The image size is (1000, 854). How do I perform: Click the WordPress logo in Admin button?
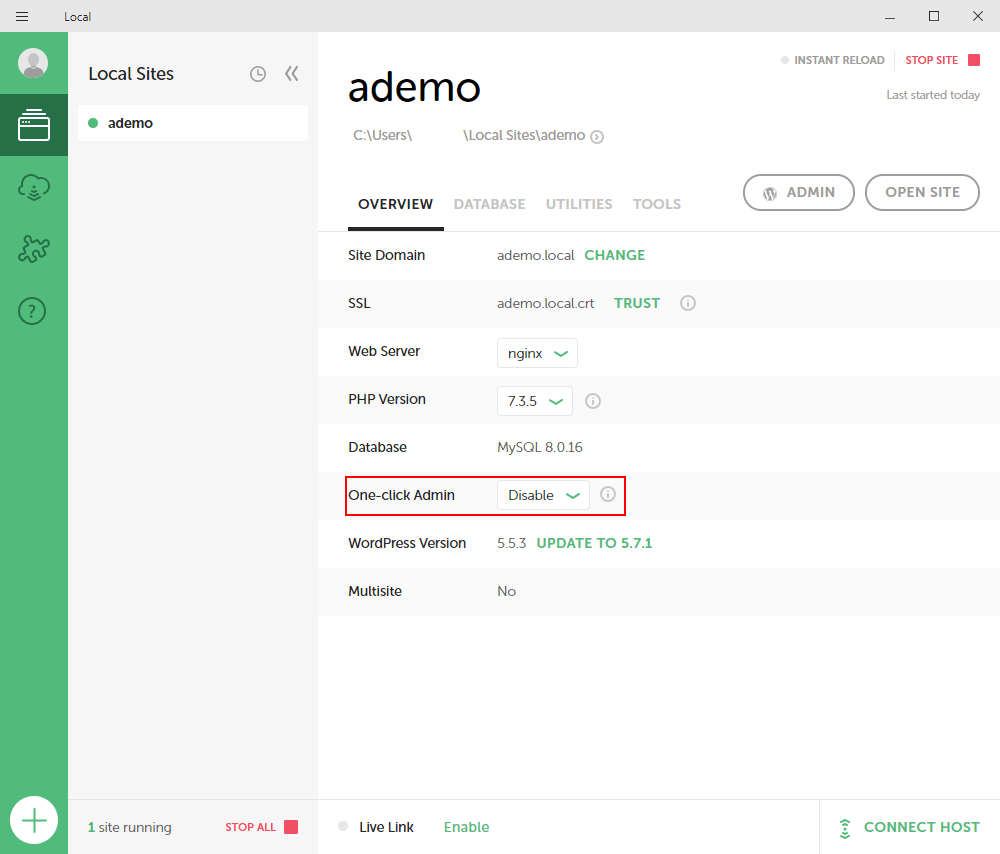(770, 193)
